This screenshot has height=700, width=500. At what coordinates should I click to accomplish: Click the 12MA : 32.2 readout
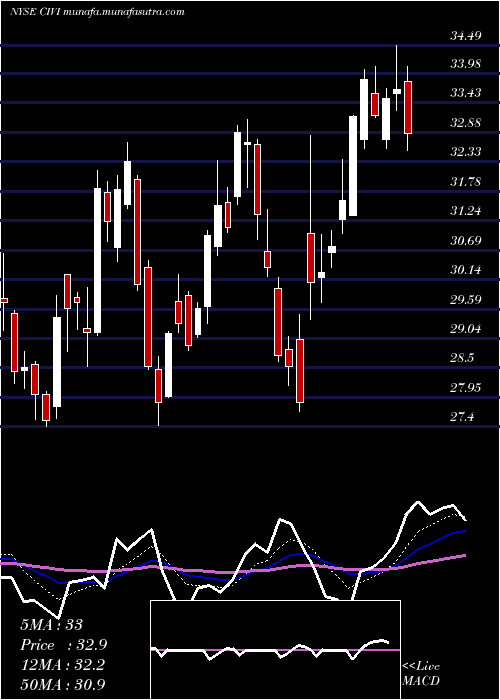(62, 665)
